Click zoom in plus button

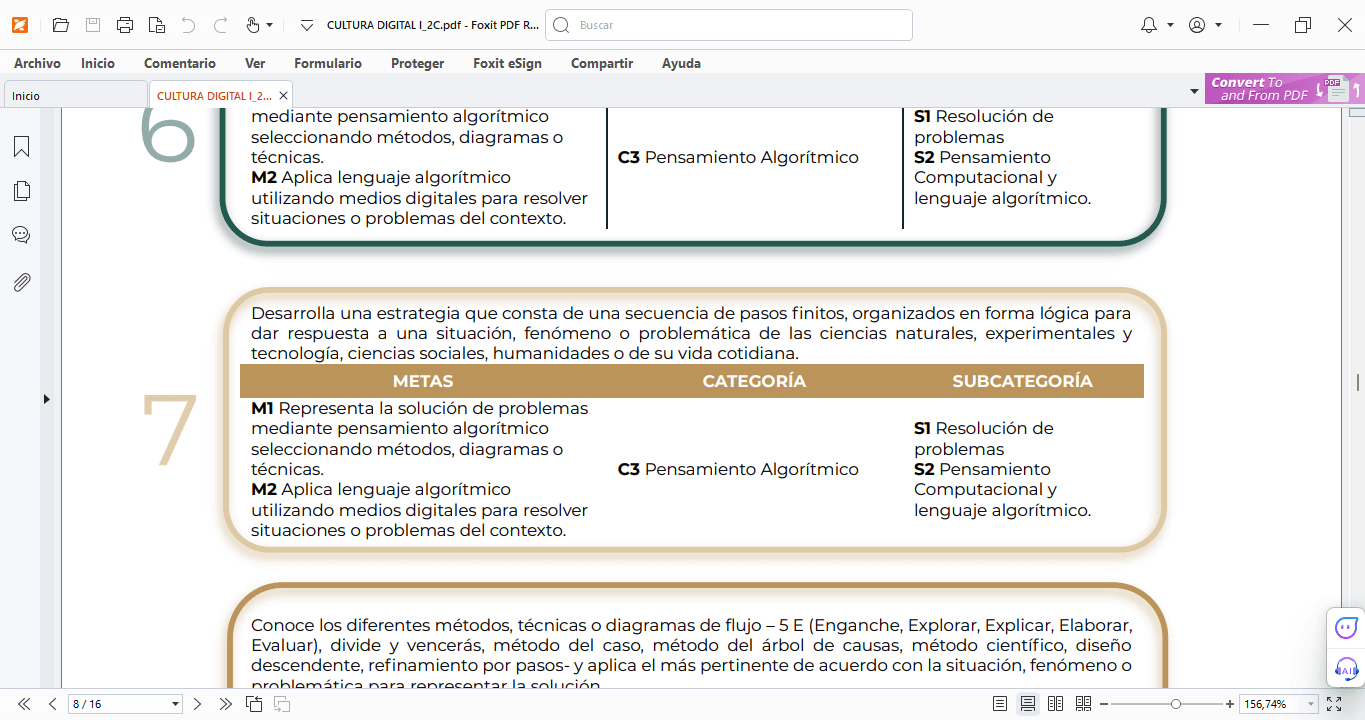pos(1230,704)
